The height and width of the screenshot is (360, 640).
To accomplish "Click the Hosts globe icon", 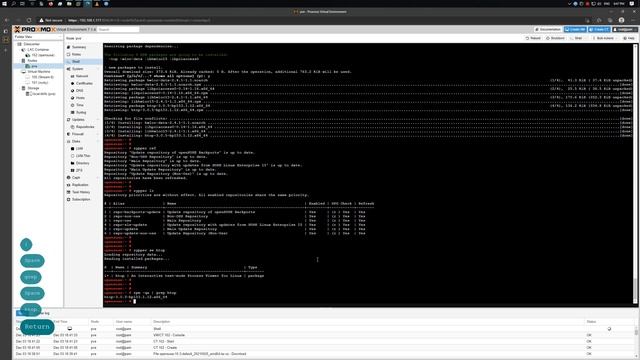I will (x=72, y=98).
